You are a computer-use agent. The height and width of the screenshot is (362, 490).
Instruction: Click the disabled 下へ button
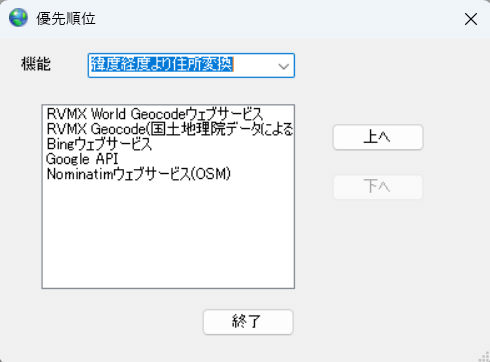pyautogui.click(x=378, y=187)
